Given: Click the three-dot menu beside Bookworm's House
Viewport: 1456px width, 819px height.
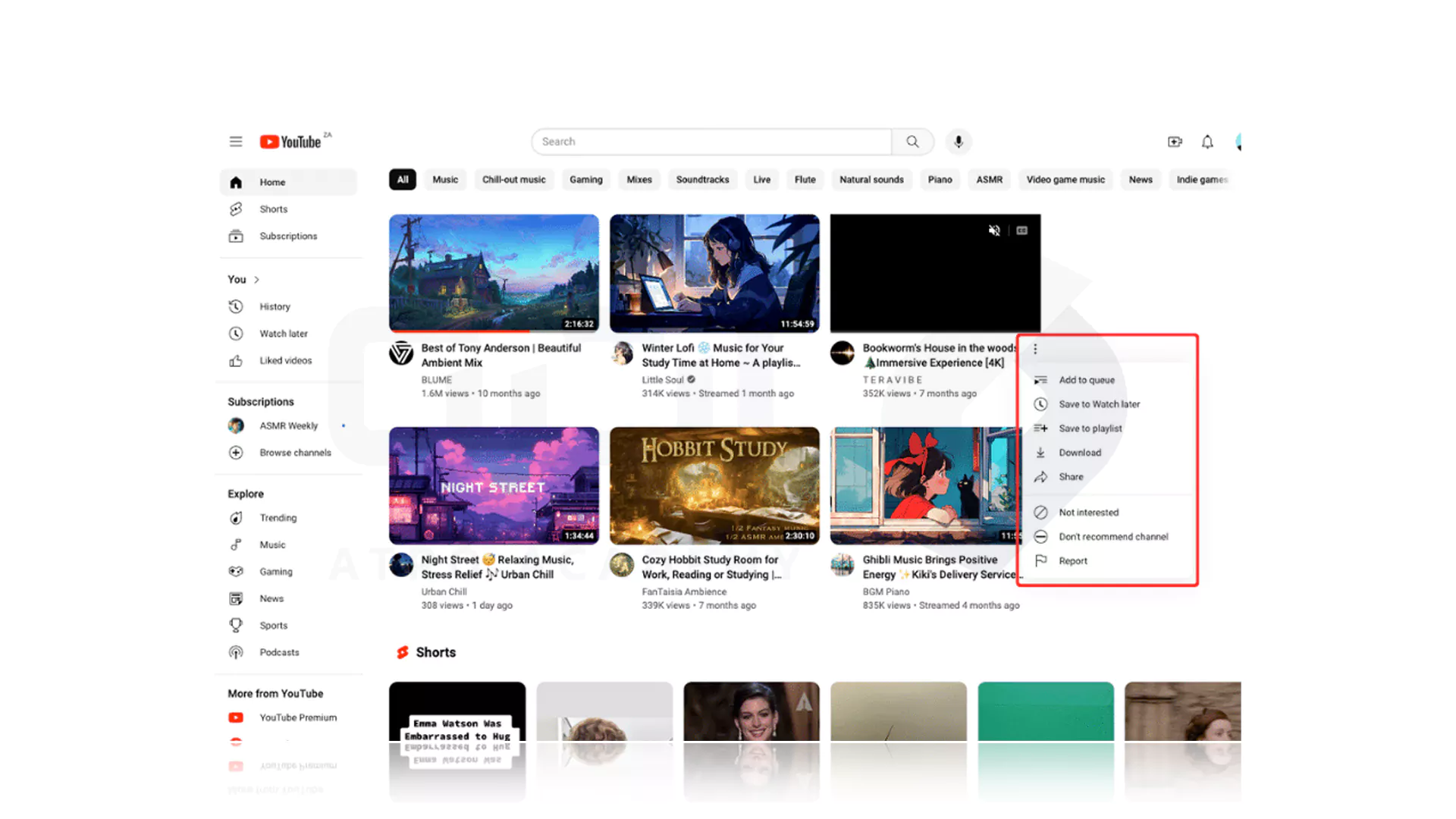Looking at the screenshot, I should (1035, 349).
